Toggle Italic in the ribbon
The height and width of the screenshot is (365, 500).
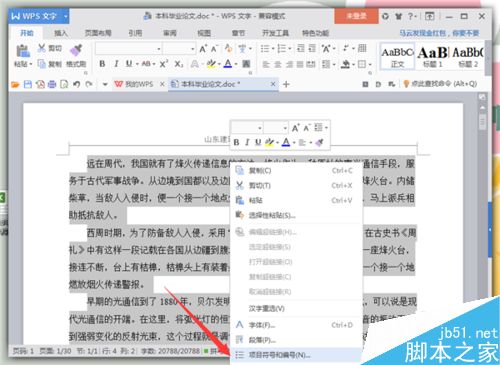tap(116, 64)
